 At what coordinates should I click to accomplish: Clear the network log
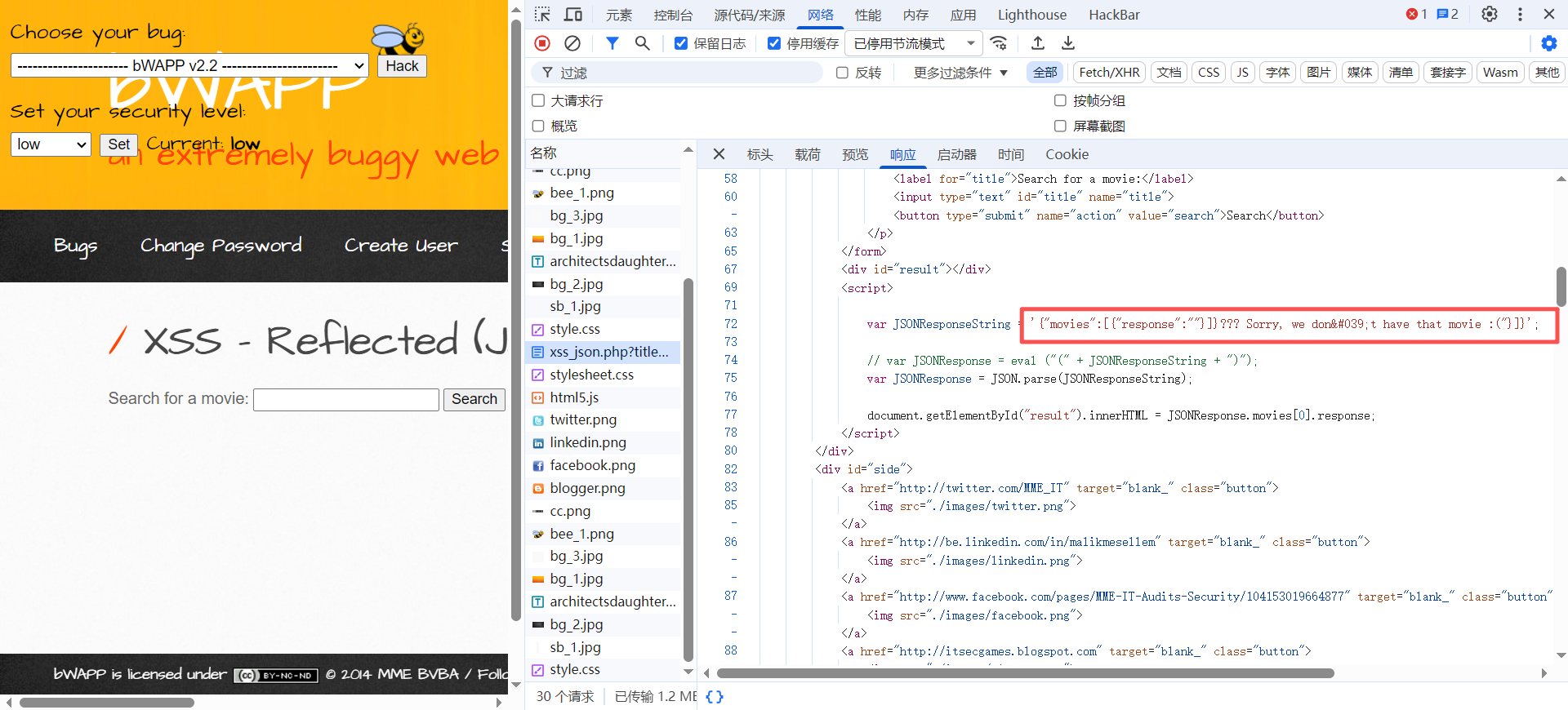[x=572, y=43]
